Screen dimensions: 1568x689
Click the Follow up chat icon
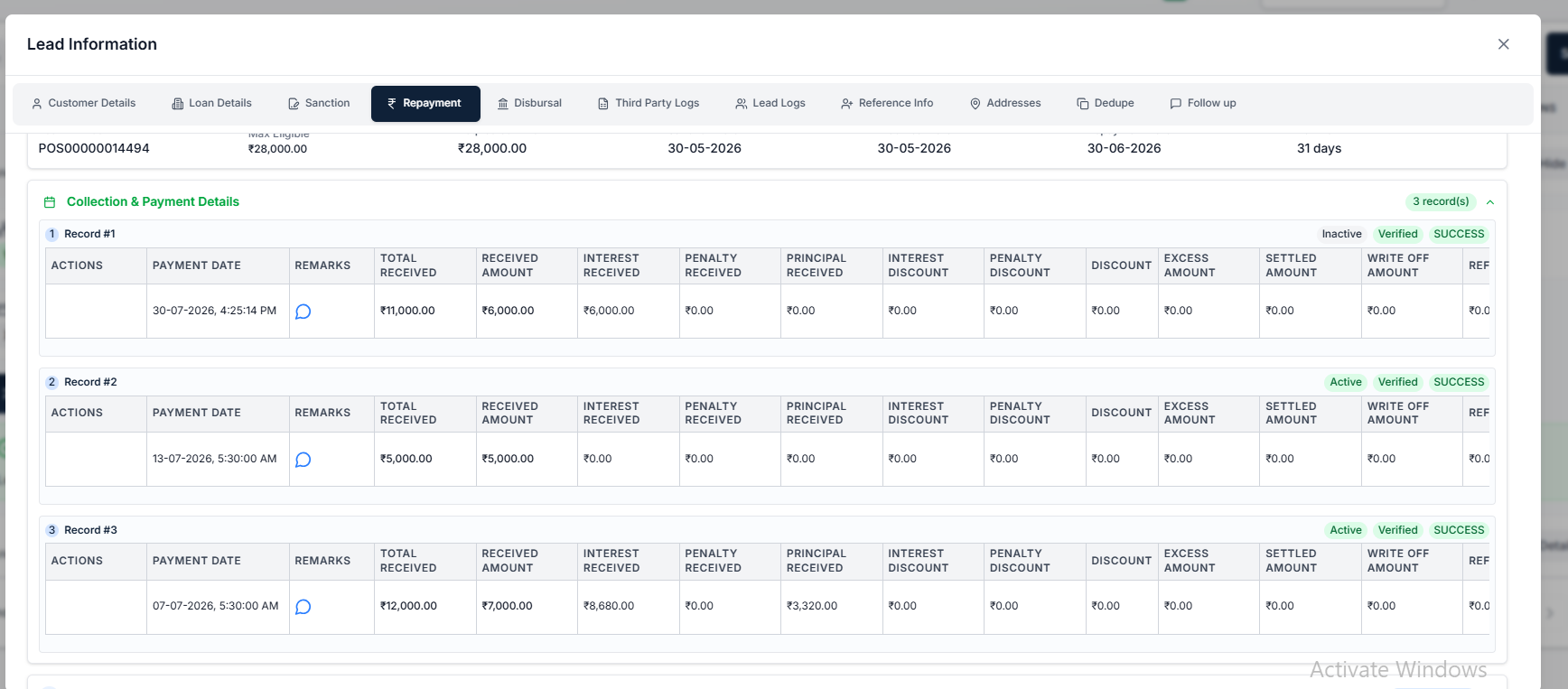click(1176, 104)
